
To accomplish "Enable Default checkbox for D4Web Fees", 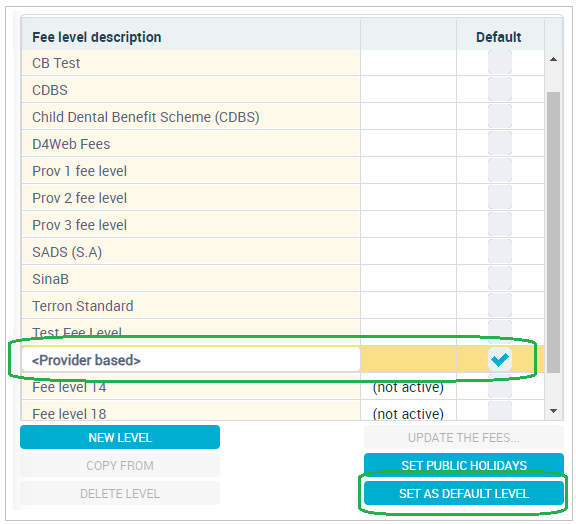I will (500, 143).
